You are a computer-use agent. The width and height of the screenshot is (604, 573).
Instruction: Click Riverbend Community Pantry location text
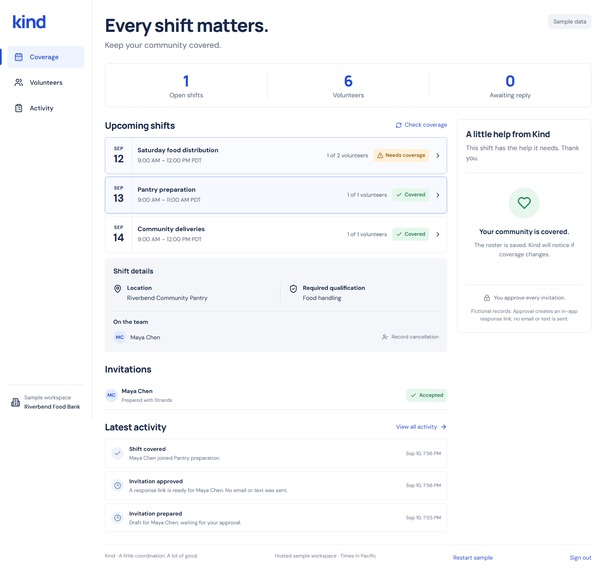[x=167, y=298]
